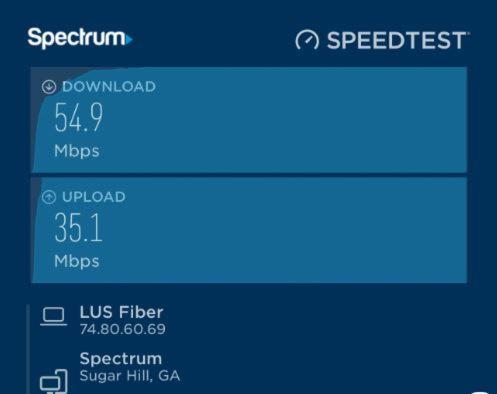Click the blue arrow in the Spectrum logo
This screenshot has height=394, width=497.
tap(129, 39)
